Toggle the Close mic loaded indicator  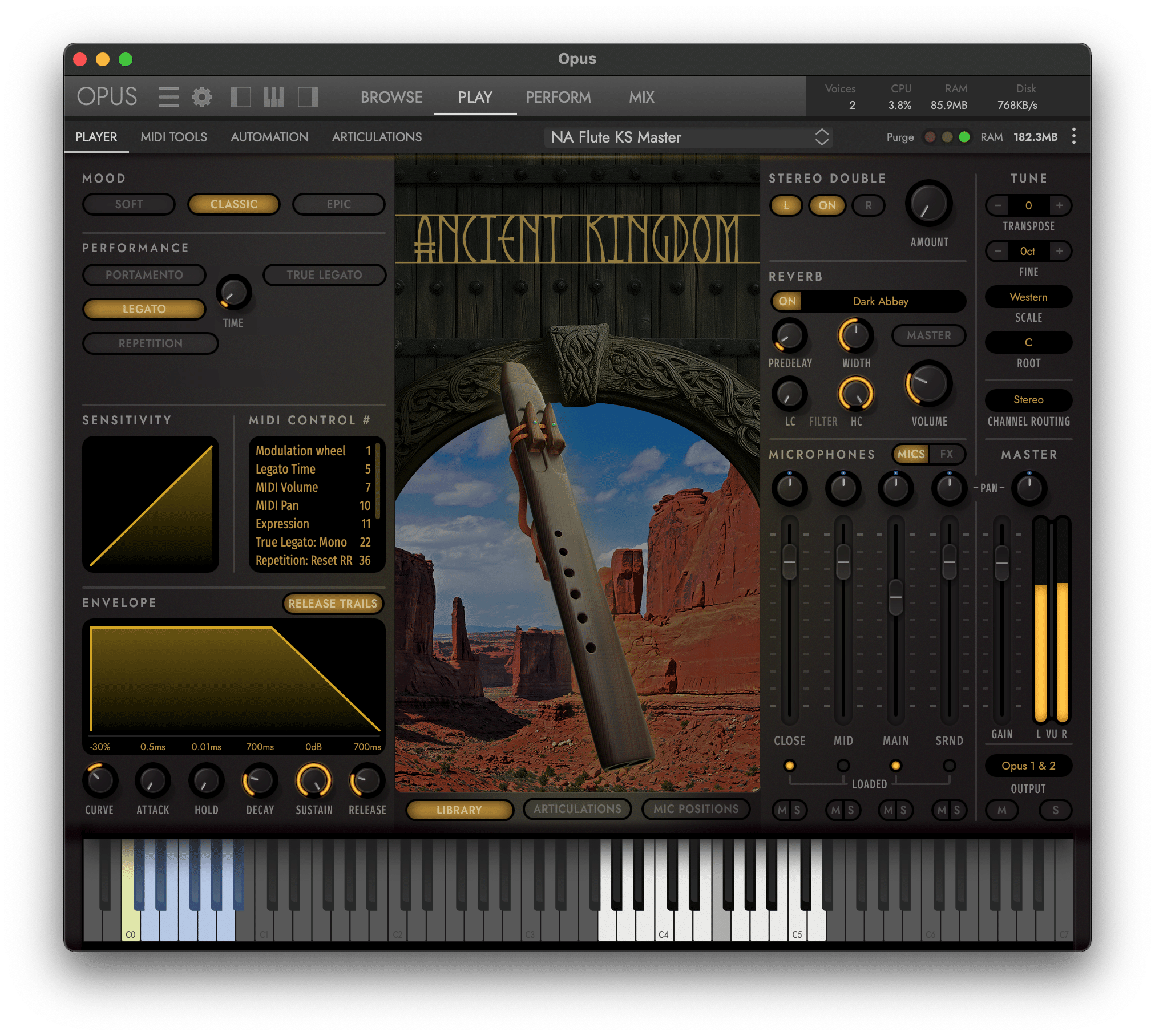click(790, 766)
